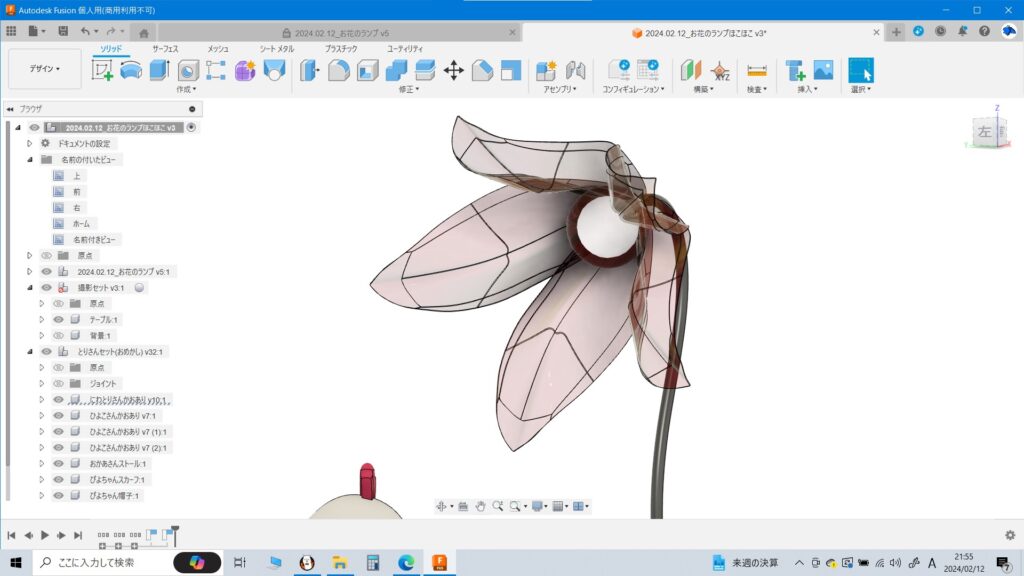Open the Pan hand tool
1024x576 pixels.
pos(480,507)
